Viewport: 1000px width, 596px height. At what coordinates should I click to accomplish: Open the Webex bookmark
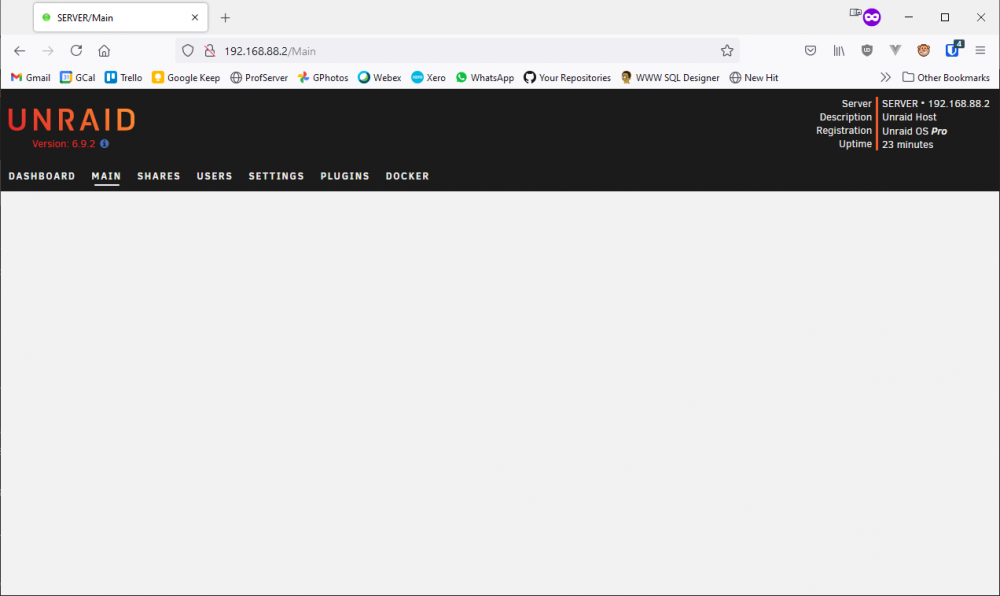(x=379, y=78)
